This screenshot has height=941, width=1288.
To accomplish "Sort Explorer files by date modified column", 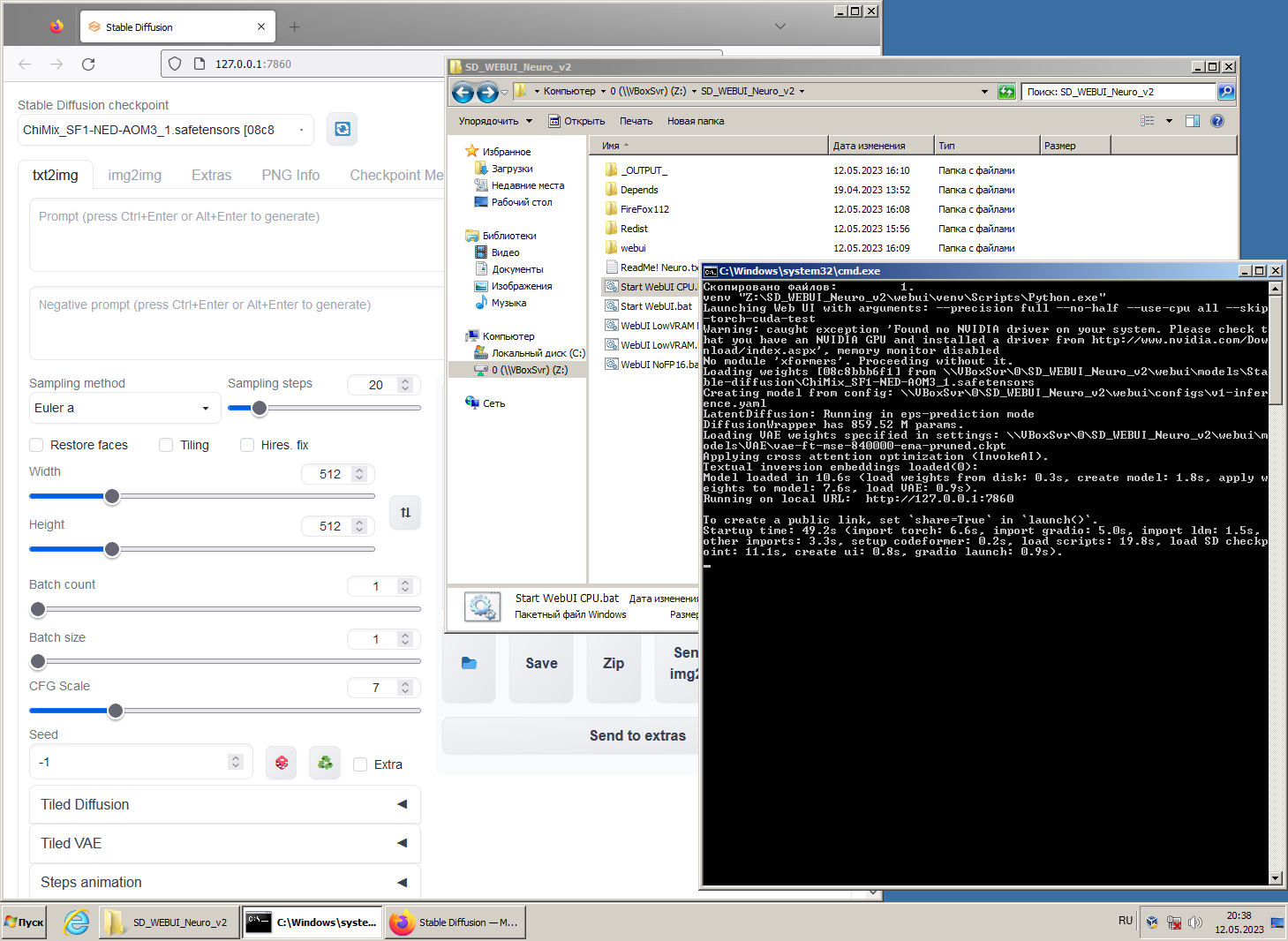I will (x=881, y=146).
